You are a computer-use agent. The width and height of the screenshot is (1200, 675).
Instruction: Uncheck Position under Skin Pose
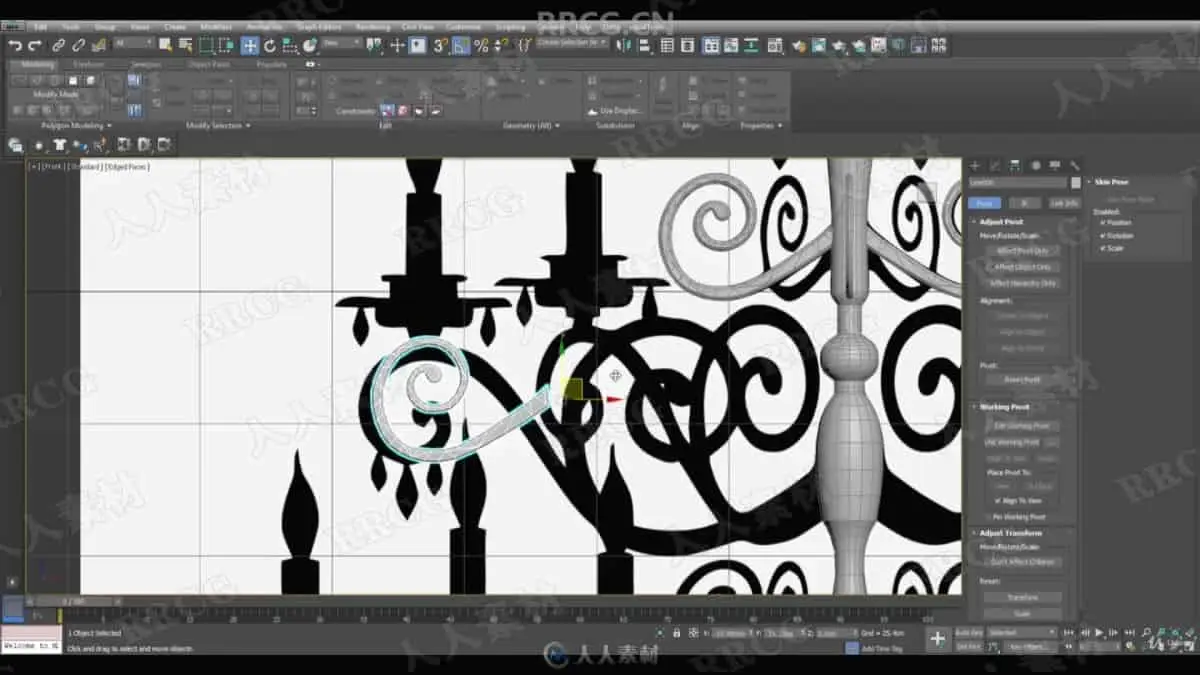1103,222
